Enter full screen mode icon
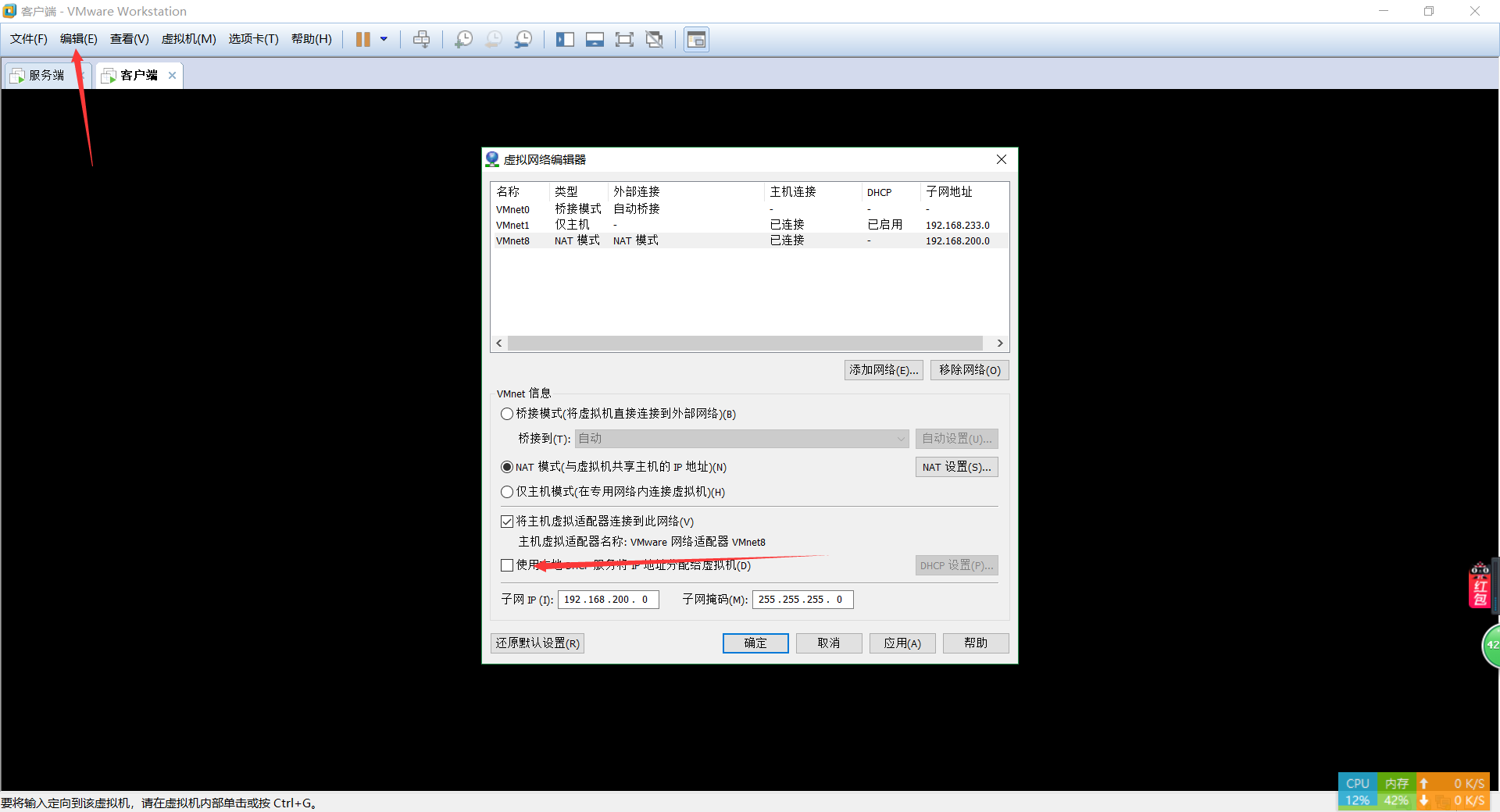Image resolution: width=1500 pixels, height=812 pixels. (624, 39)
